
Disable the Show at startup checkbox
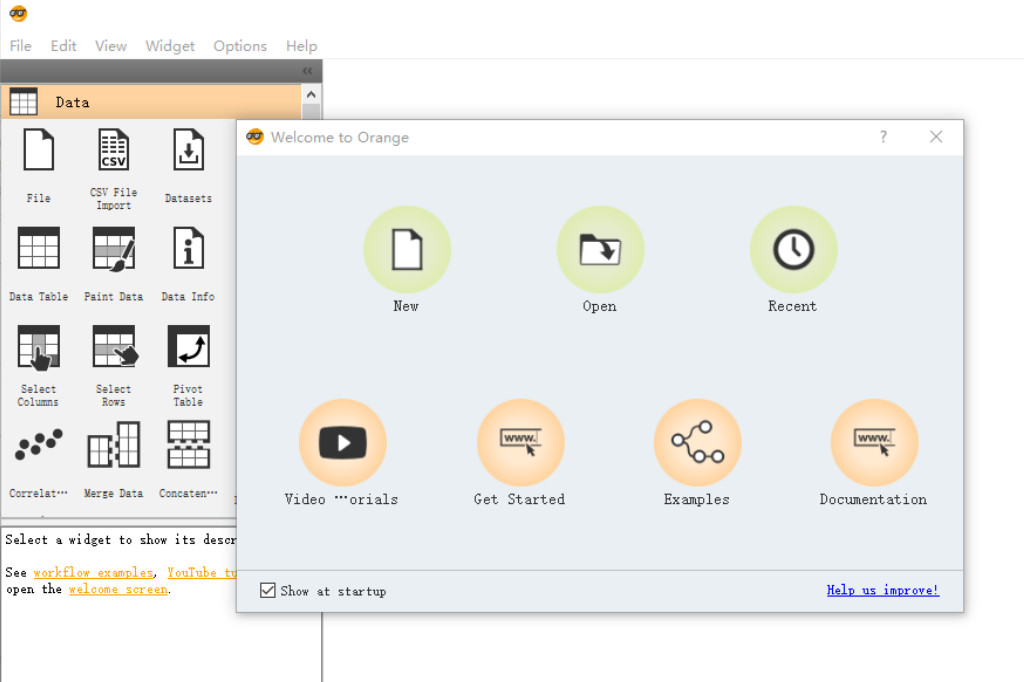tap(268, 591)
